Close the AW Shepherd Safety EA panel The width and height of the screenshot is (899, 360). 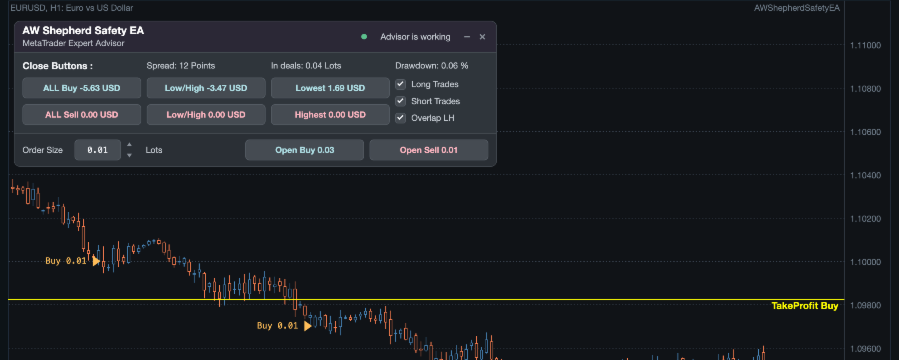point(482,37)
